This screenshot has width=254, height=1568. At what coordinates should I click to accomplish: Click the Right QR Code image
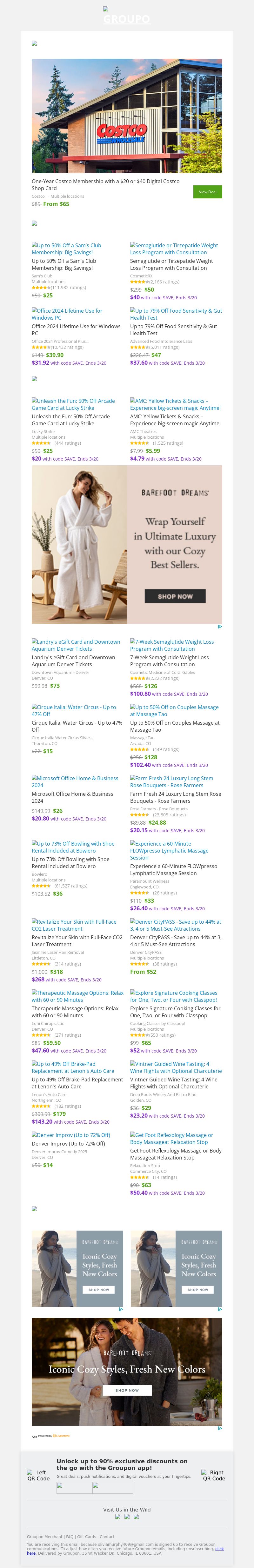click(x=213, y=1475)
